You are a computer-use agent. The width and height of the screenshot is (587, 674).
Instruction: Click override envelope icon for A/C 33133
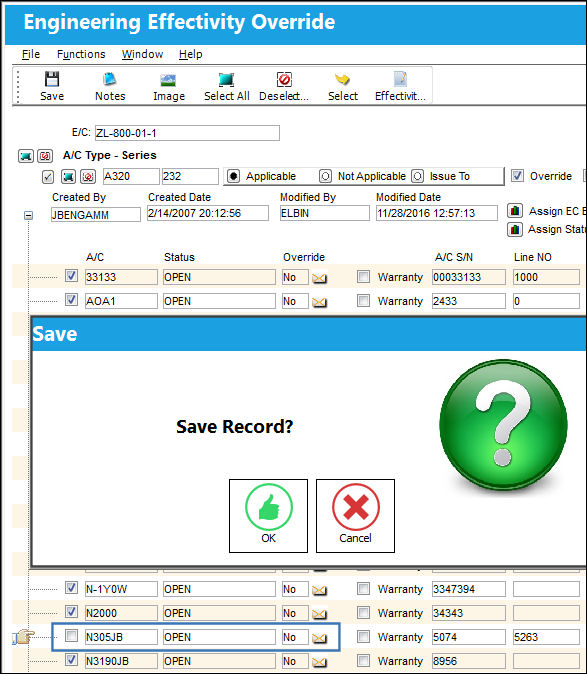point(319,278)
